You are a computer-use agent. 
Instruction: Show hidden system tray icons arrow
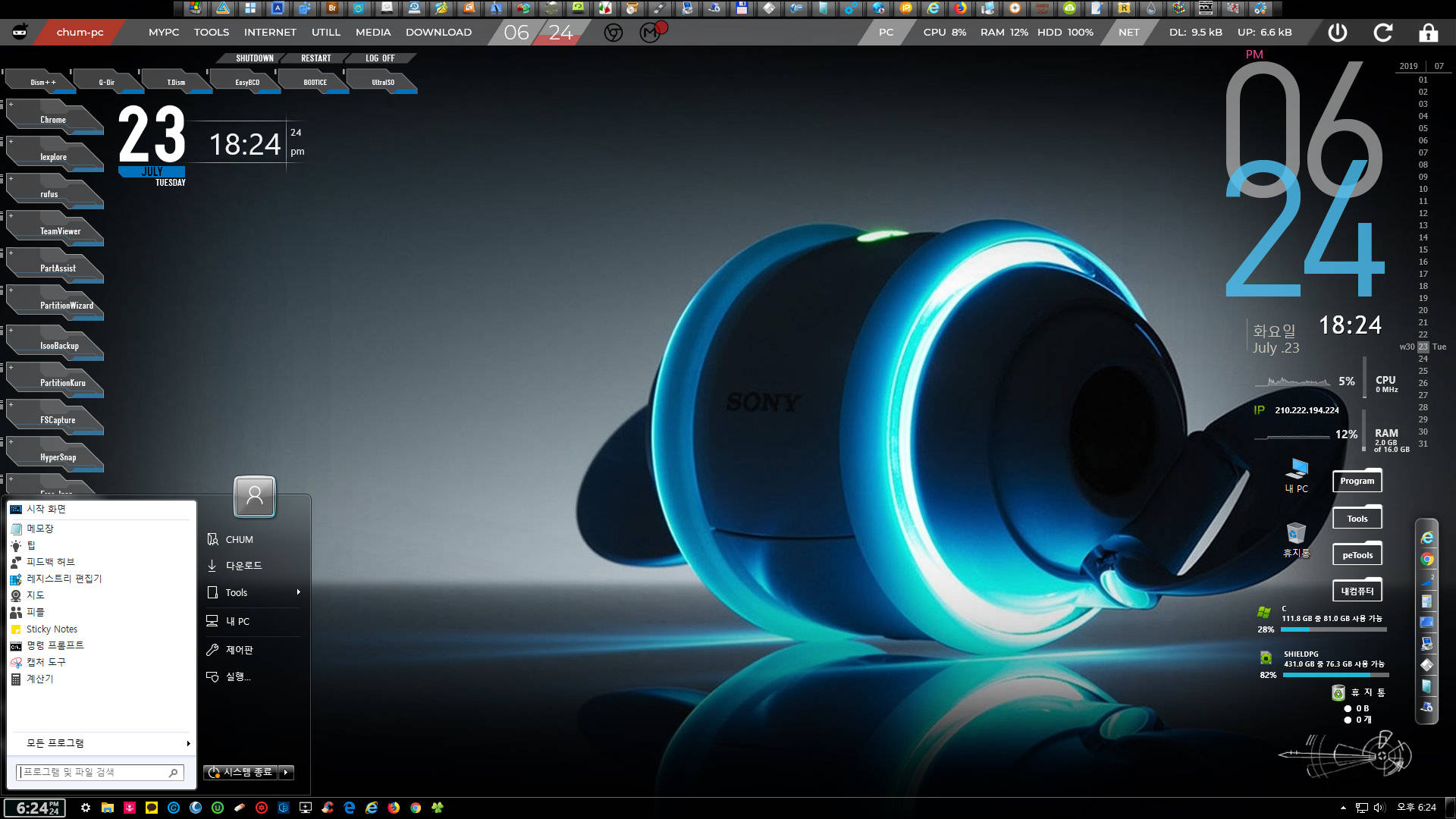coord(1343,808)
